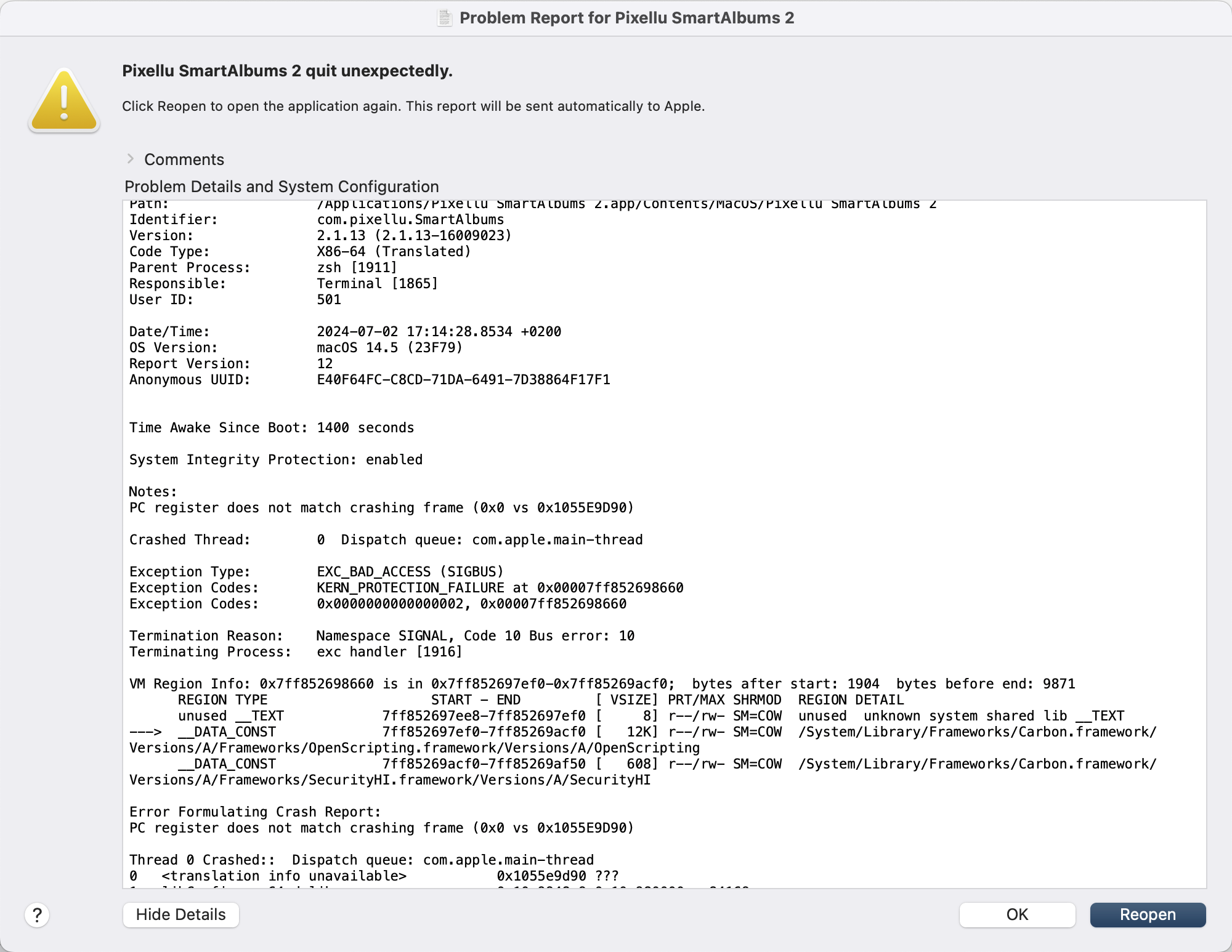Expand the Comments disclosure chevron
The width and height of the screenshot is (1232, 952).
pos(130,159)
